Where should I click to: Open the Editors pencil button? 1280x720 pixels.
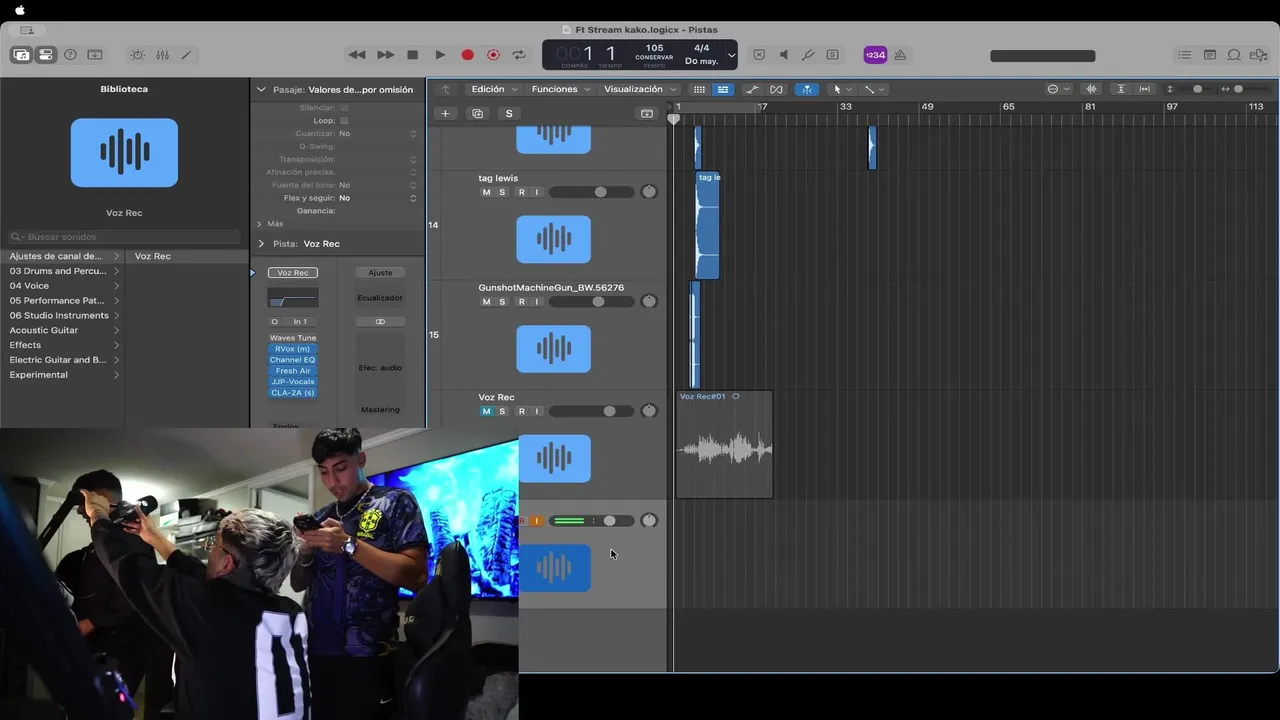(186, 55)
